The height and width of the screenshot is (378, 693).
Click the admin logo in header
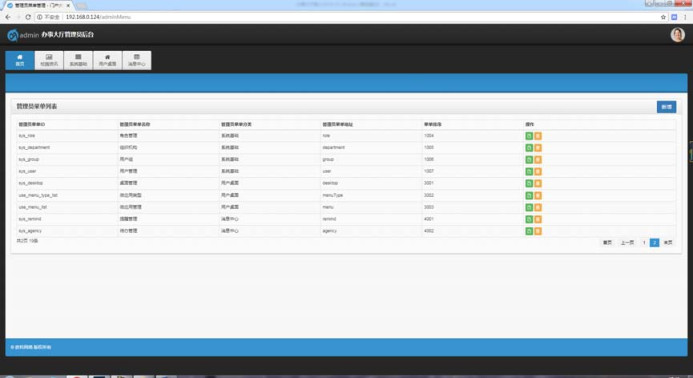(x=13, y=35)
